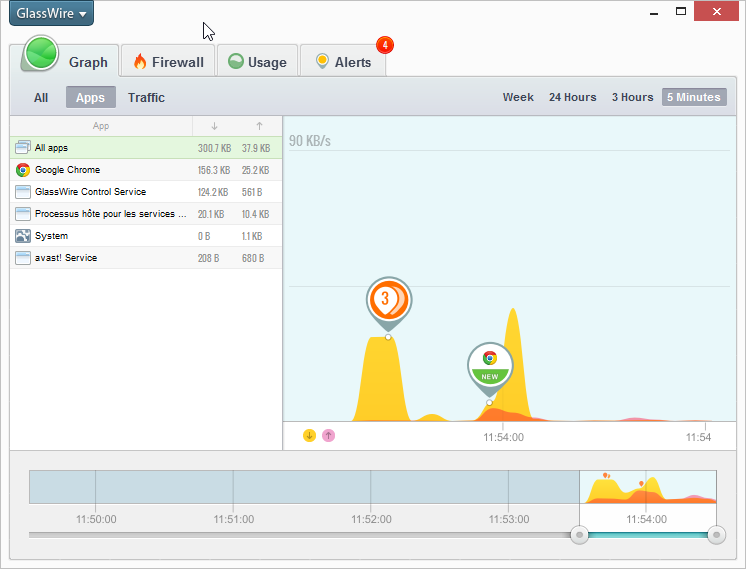Sort by upload arrow column header
The width and height of the screenshot is (746, 569).
pyautogui.click(x=259, y=126)
